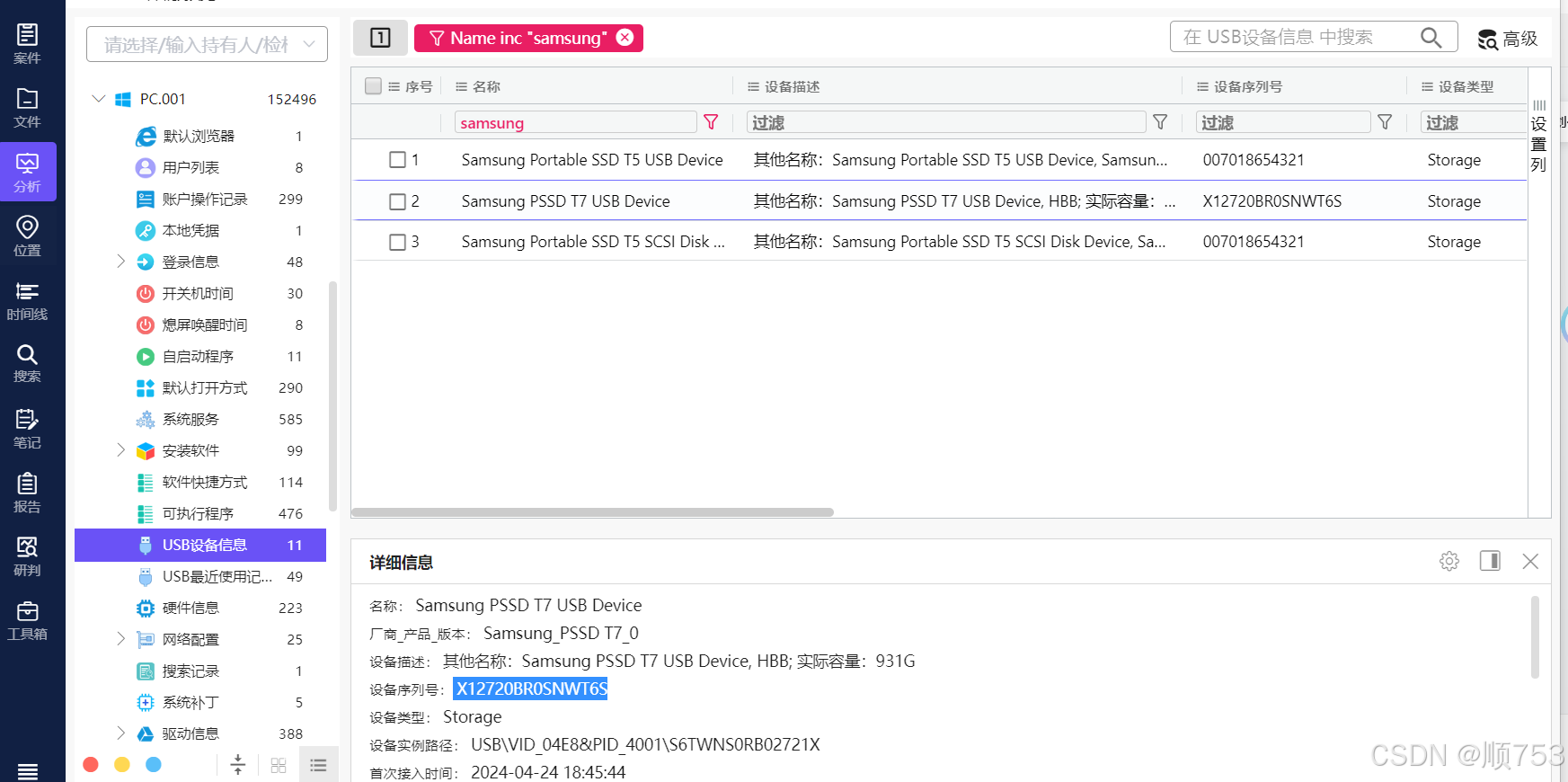
Task: Click the highlighted serial in detail panel
Action: (531, 689)
